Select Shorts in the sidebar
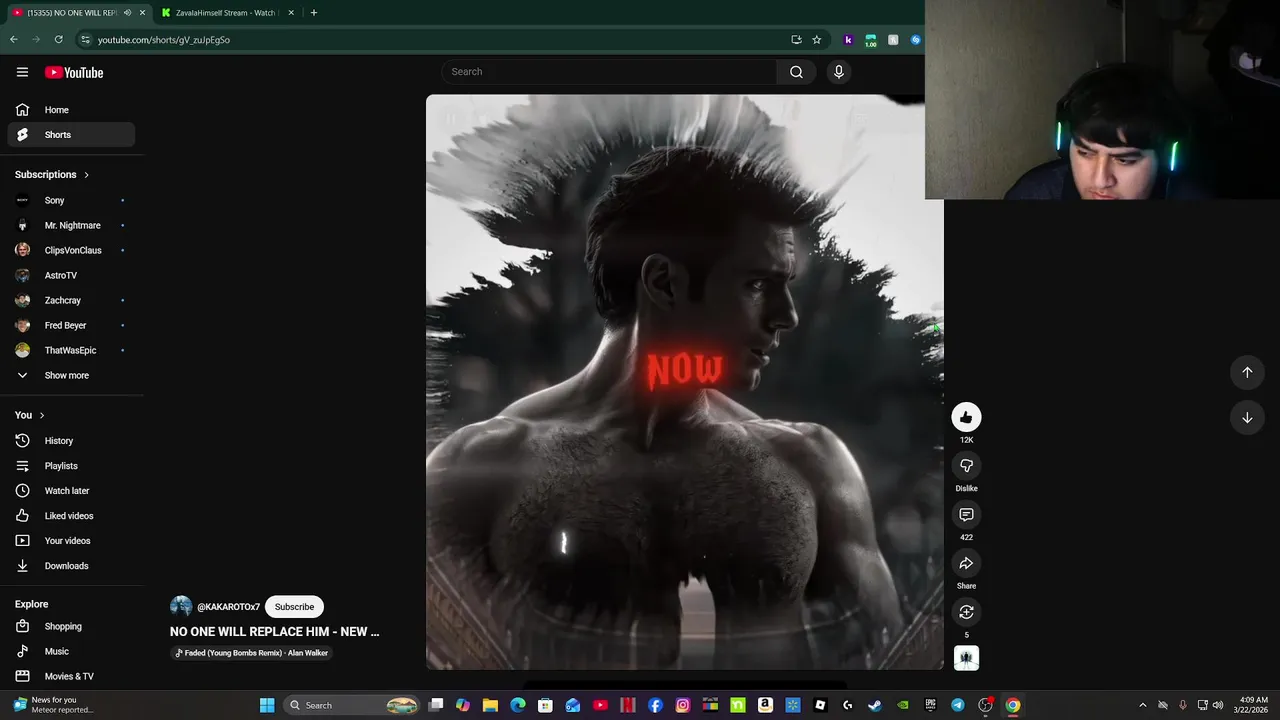The height and width of the screenshot is (720, 1280). click(71, 135)
